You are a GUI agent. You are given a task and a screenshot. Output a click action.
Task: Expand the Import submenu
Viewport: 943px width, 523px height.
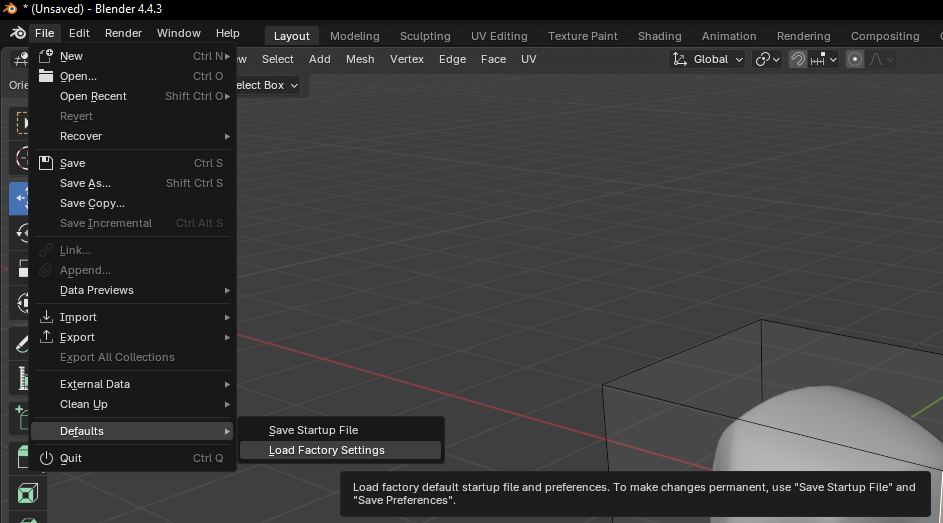coord(132,317)
